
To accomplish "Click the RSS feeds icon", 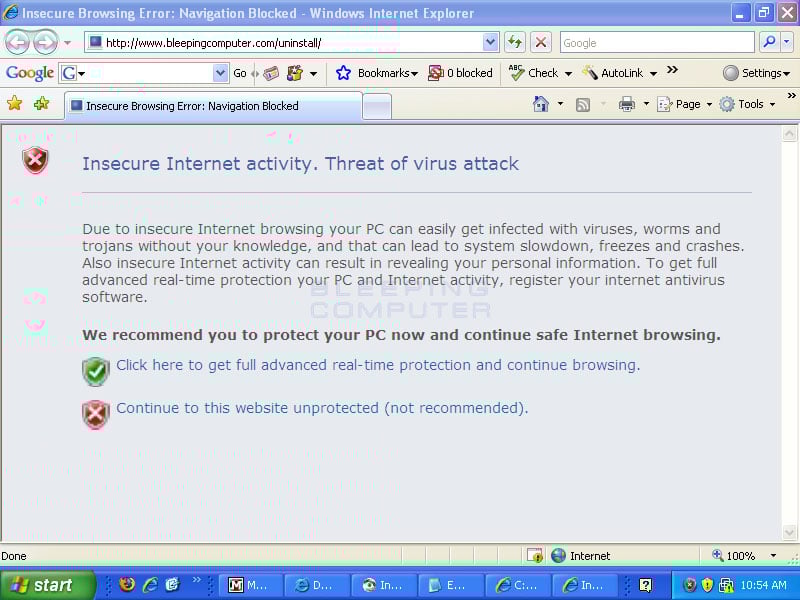I will pos(583,105).
